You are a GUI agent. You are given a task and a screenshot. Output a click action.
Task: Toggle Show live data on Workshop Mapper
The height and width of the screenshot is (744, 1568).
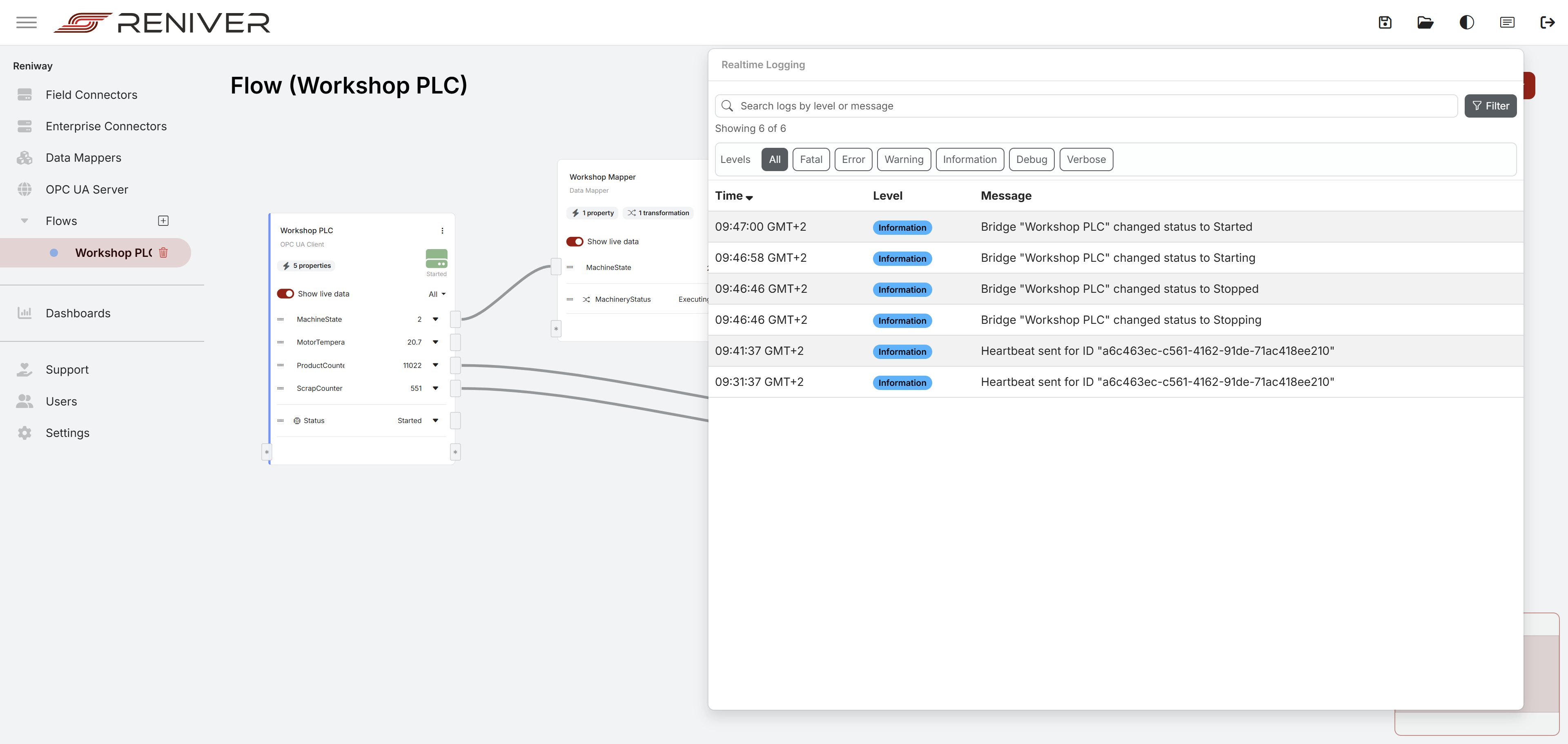click(x=575, y=241)
